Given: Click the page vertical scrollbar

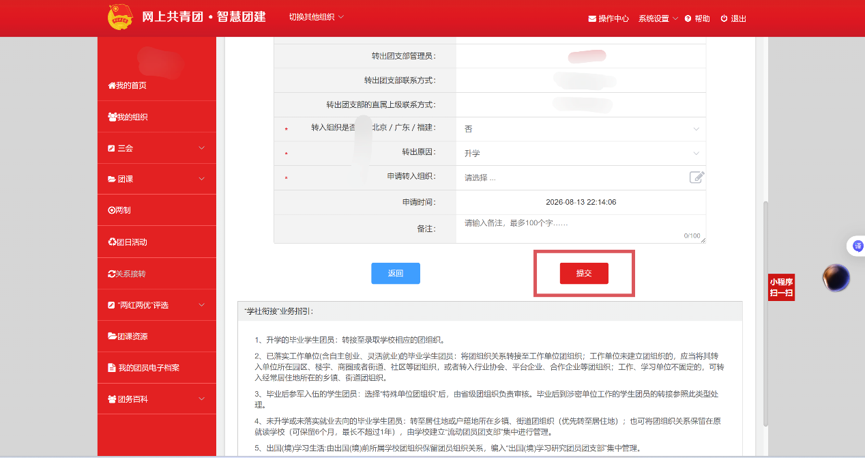Looking at the screenshot, I should point(765,313).
